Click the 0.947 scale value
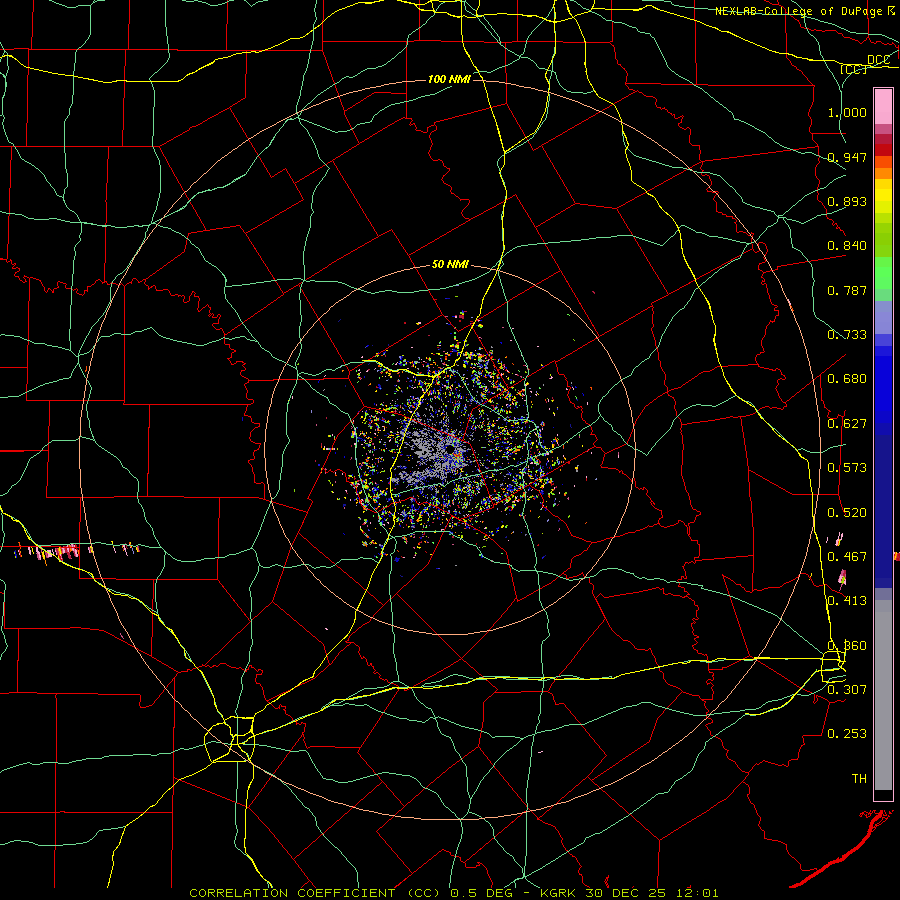Screen dimensions: 900x900 (847, 157)
